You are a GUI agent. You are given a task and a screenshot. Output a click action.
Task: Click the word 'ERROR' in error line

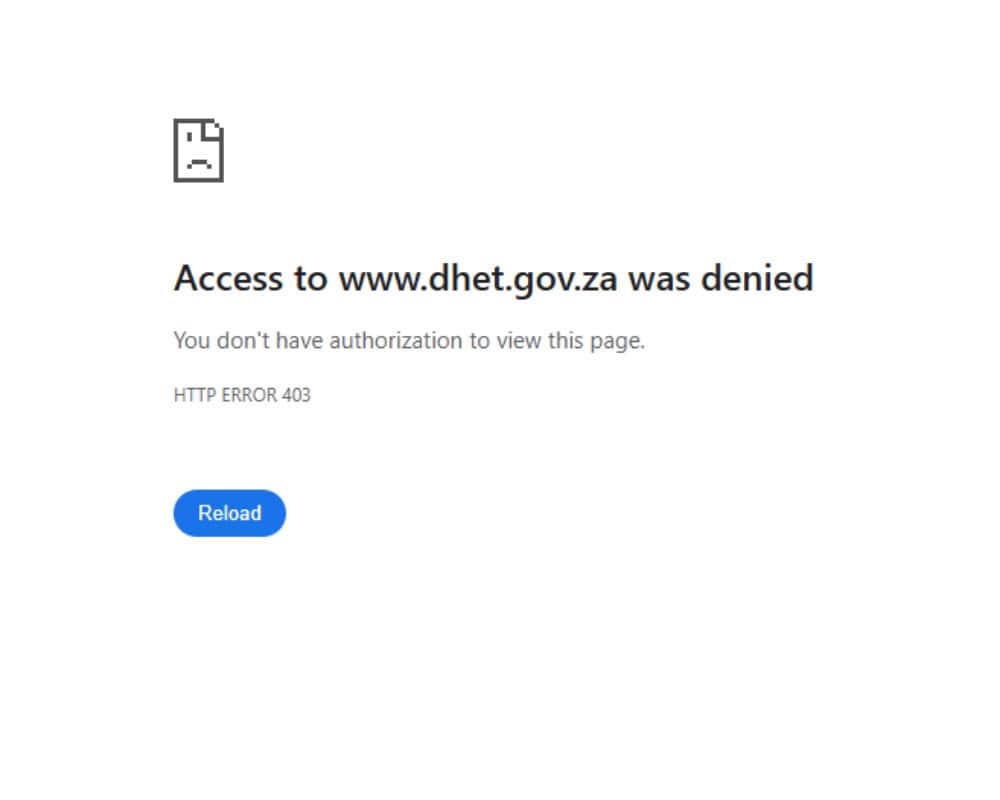click(249, 395)
